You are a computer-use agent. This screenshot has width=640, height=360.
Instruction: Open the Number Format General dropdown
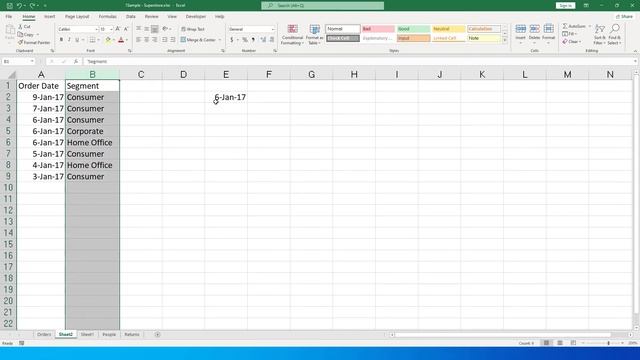point(273,29)
